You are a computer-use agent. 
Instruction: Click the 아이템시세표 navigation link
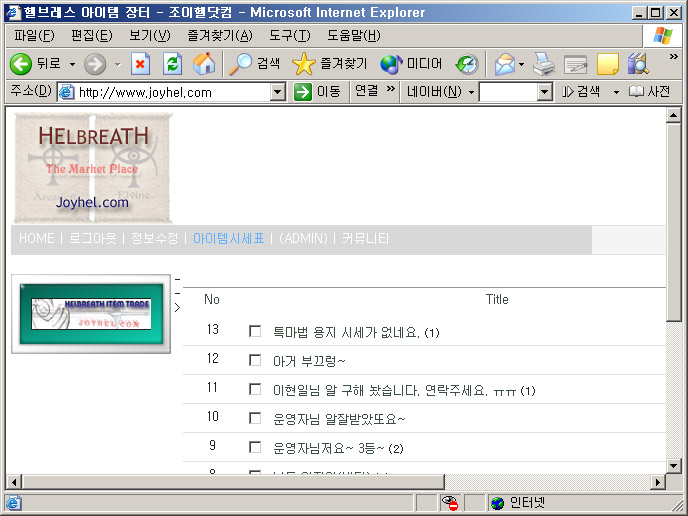pos(229,239)
